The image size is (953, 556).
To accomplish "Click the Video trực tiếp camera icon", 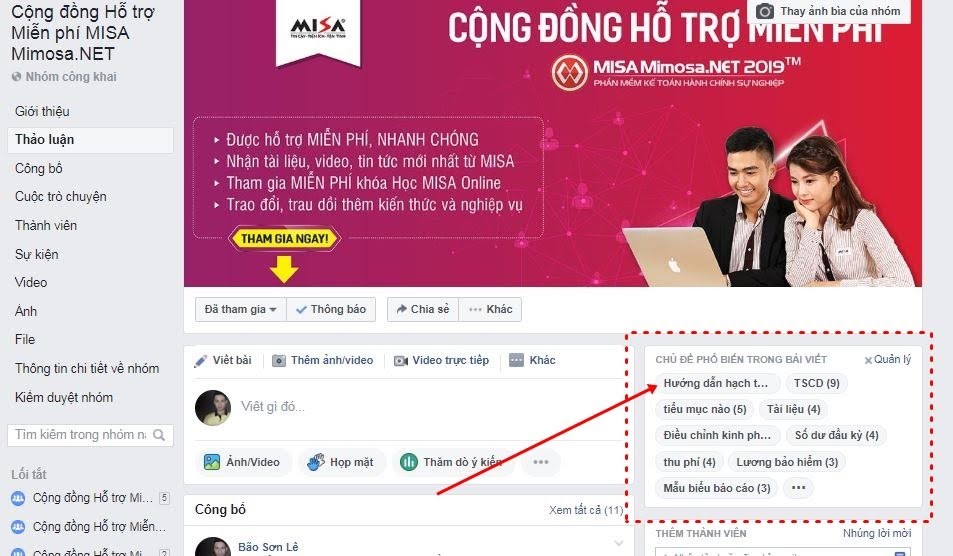I will [x=401, y=360].
